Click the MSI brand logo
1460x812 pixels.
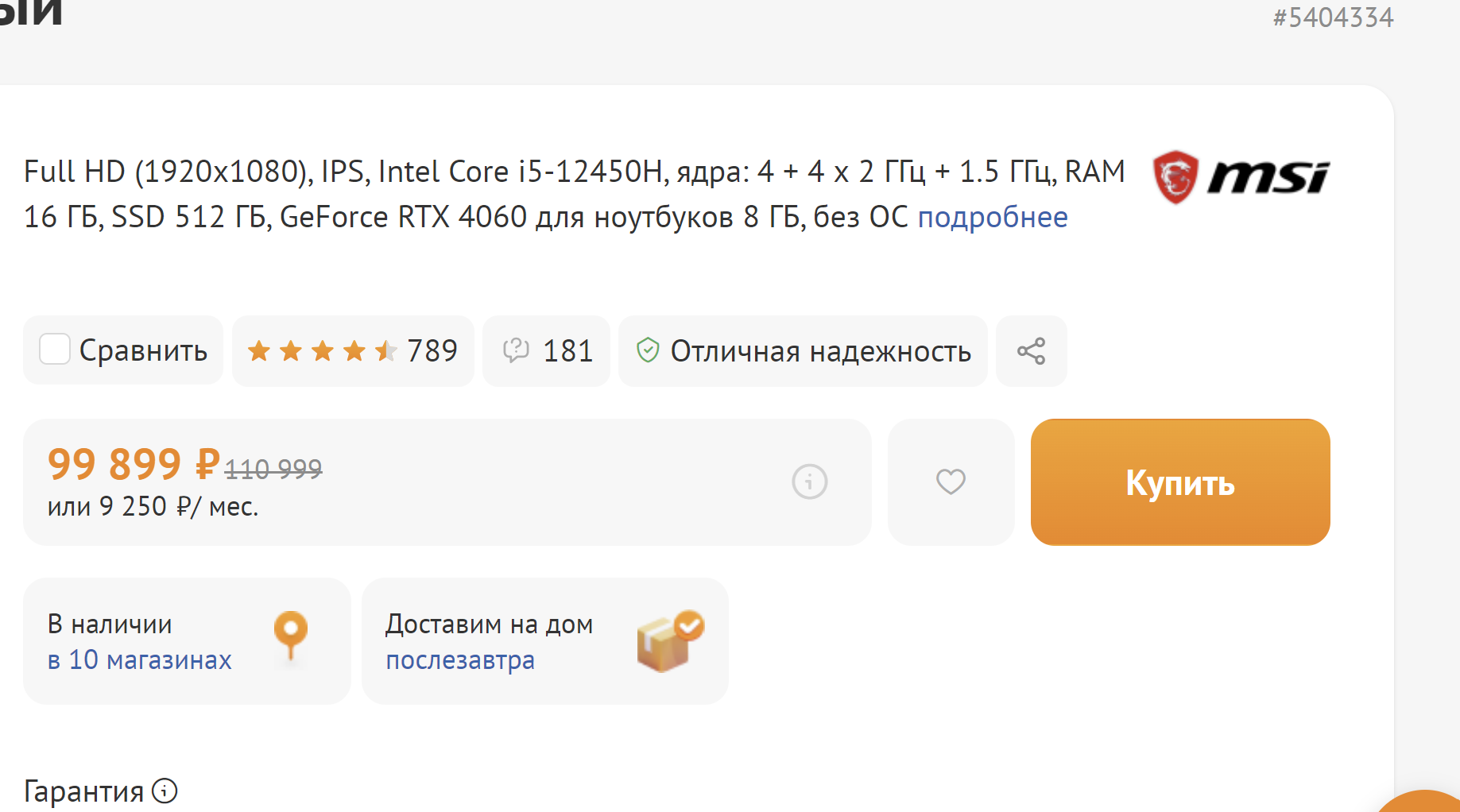click(1241, 176)
